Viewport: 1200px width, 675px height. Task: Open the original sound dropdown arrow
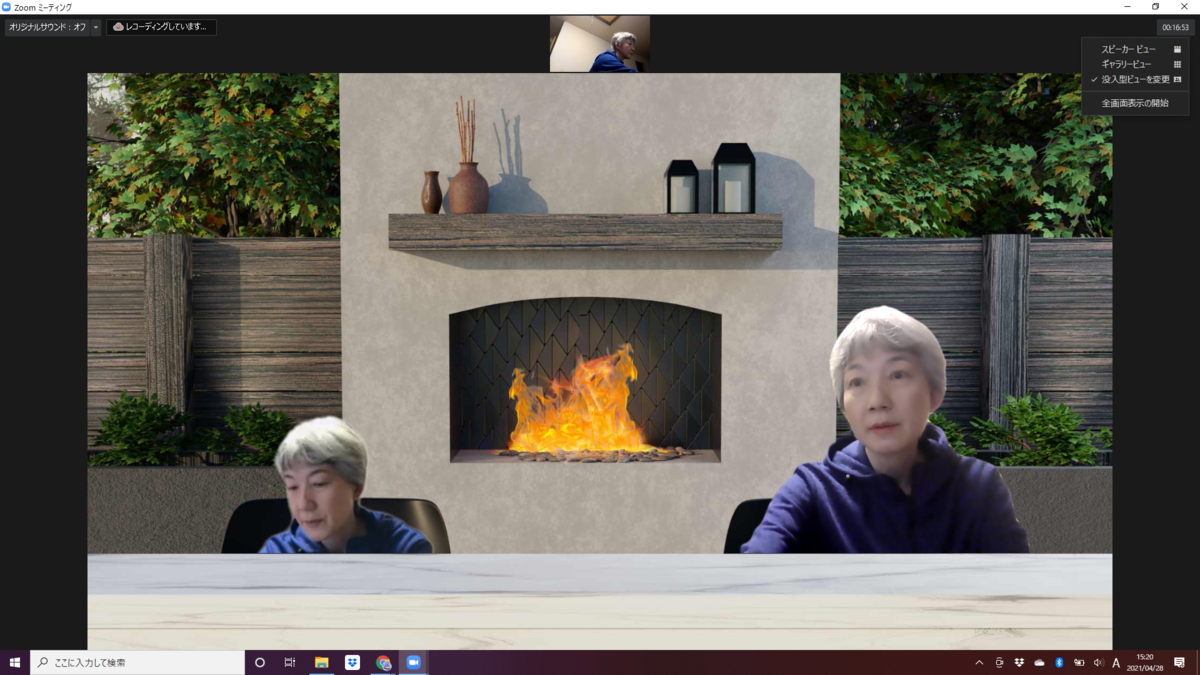[96, 27]
